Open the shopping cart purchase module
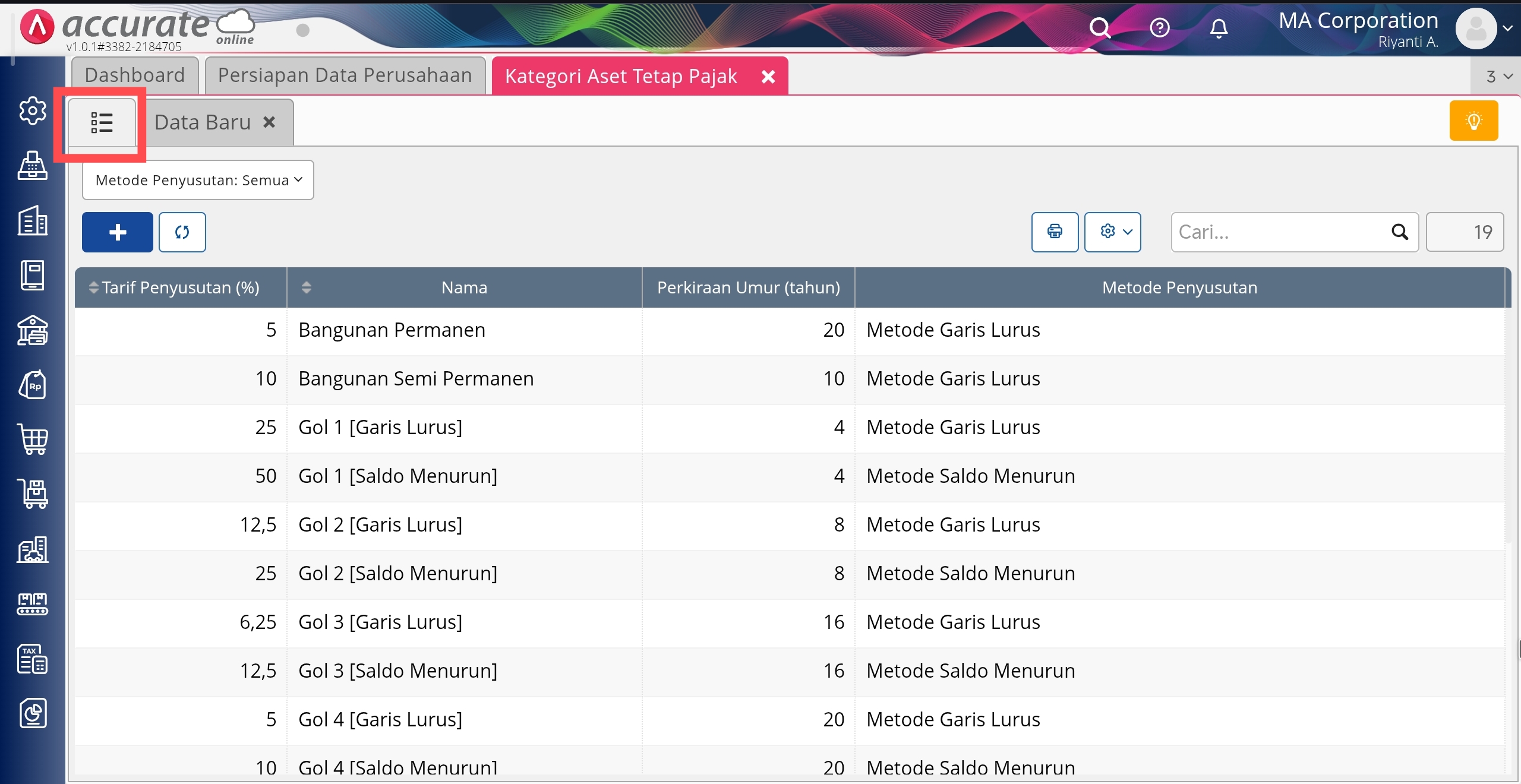Viewport: 1521px width, 784px height. [x=33, y=440]
